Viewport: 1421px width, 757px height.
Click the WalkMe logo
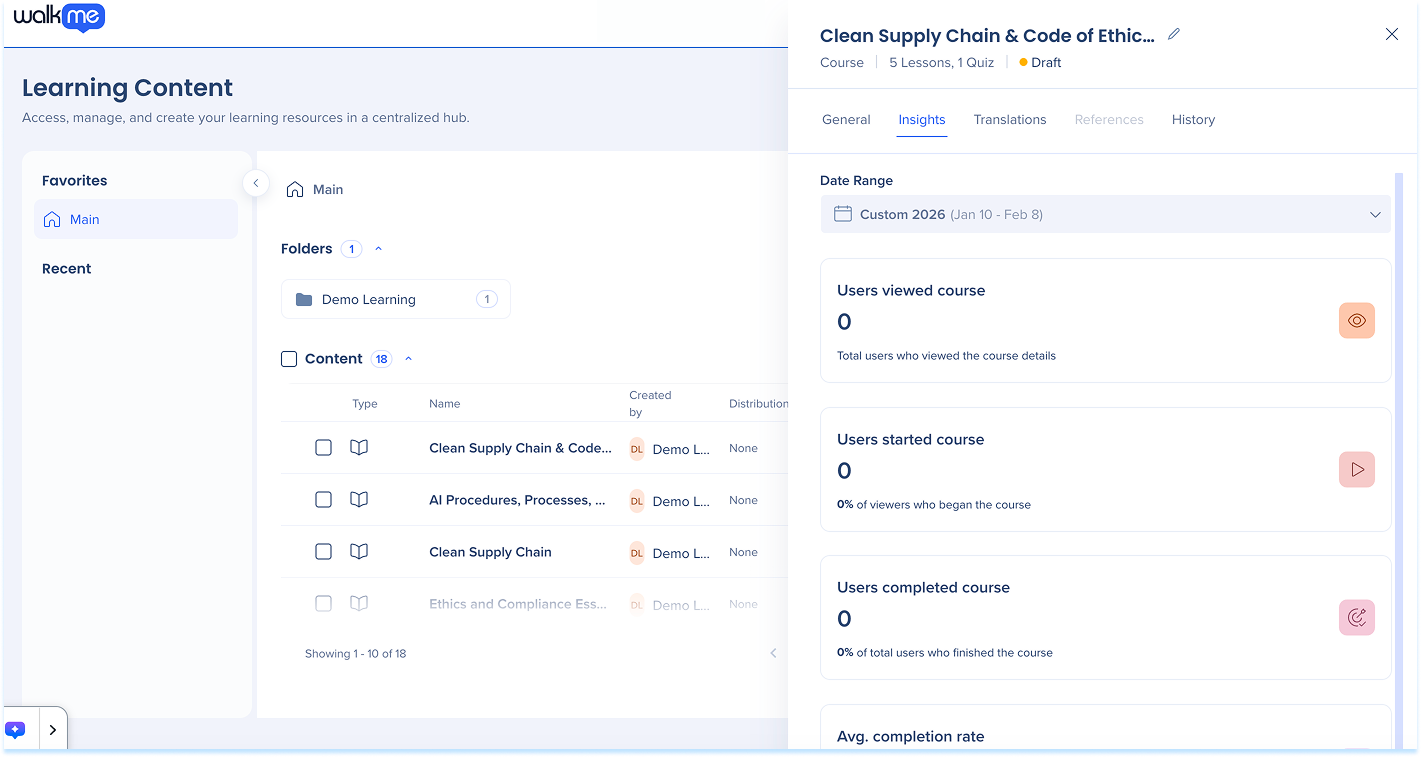point(59,17)
